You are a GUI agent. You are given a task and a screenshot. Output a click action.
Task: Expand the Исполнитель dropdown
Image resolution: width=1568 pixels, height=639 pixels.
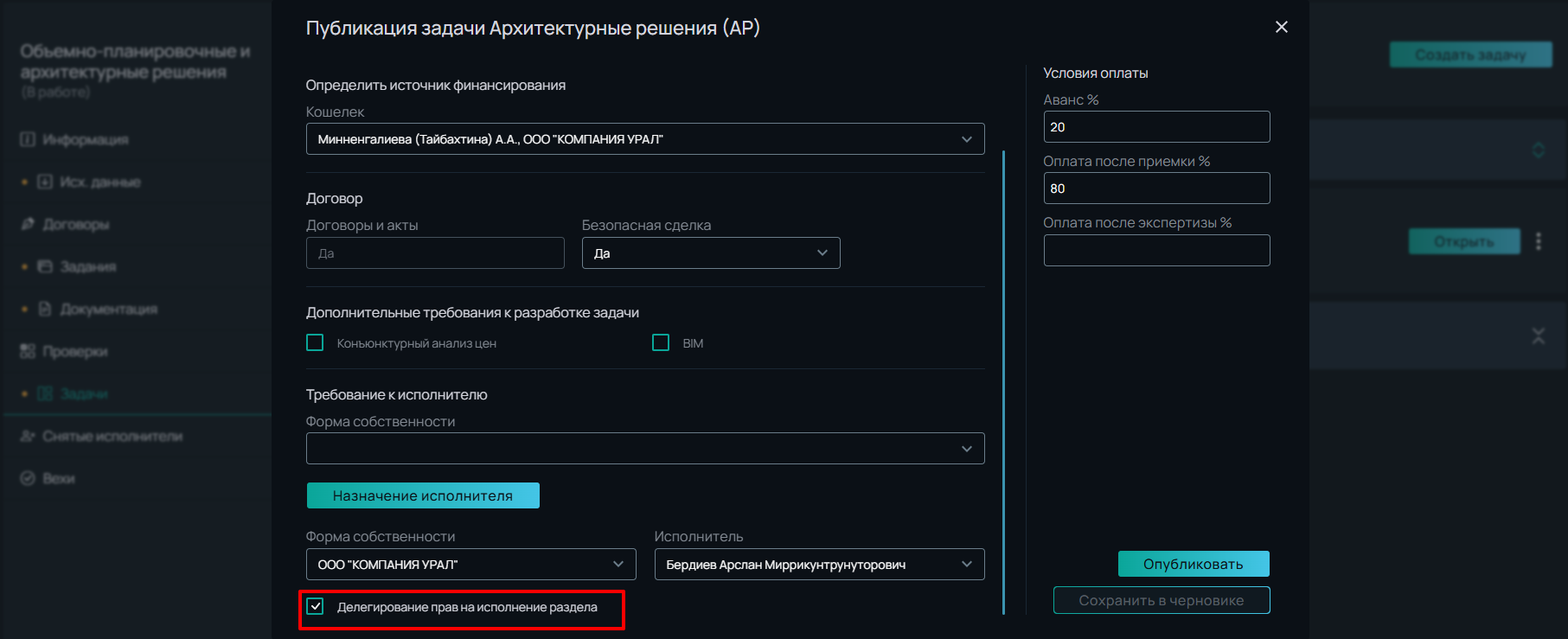(820, 565)
